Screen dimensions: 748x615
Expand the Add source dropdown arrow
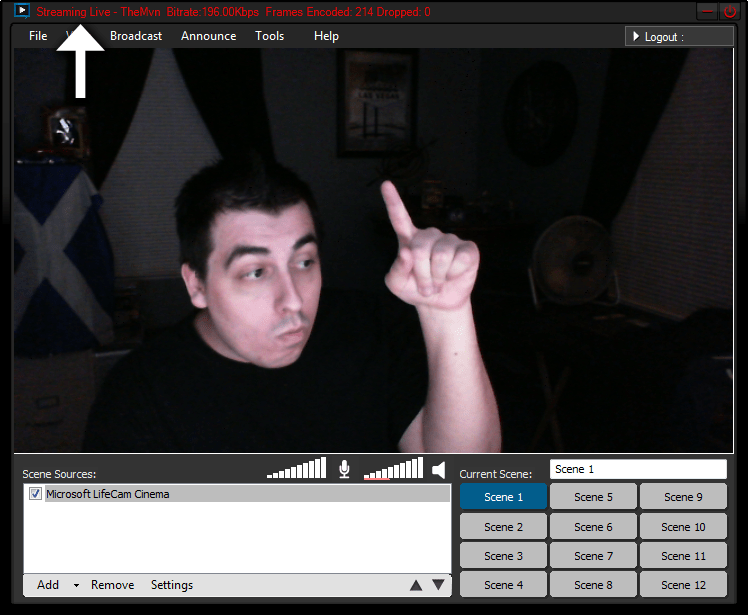point(76,585)
